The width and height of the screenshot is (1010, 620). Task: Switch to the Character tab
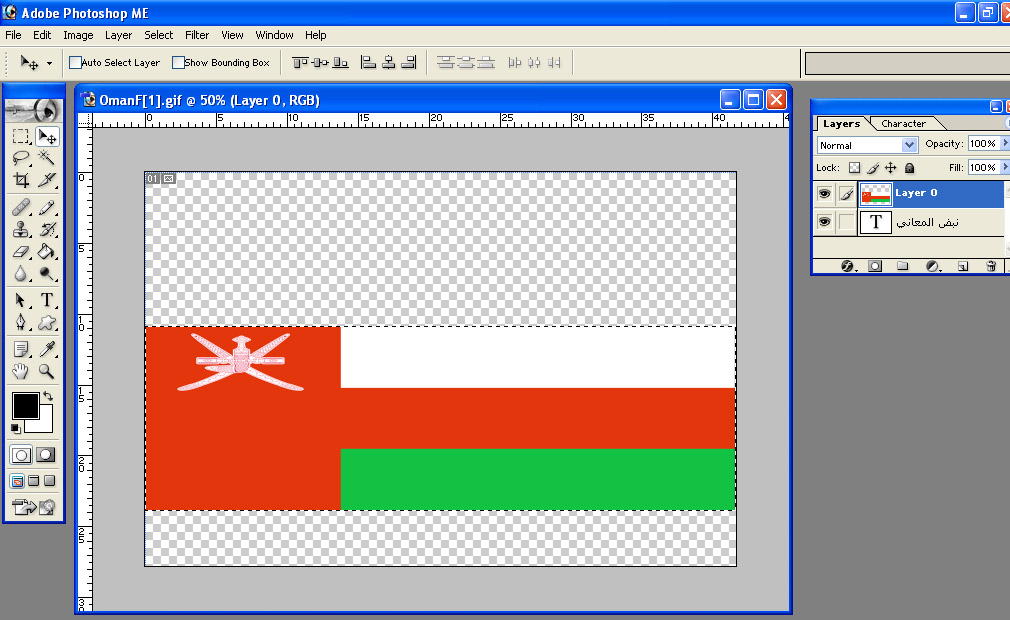(903, 124)
